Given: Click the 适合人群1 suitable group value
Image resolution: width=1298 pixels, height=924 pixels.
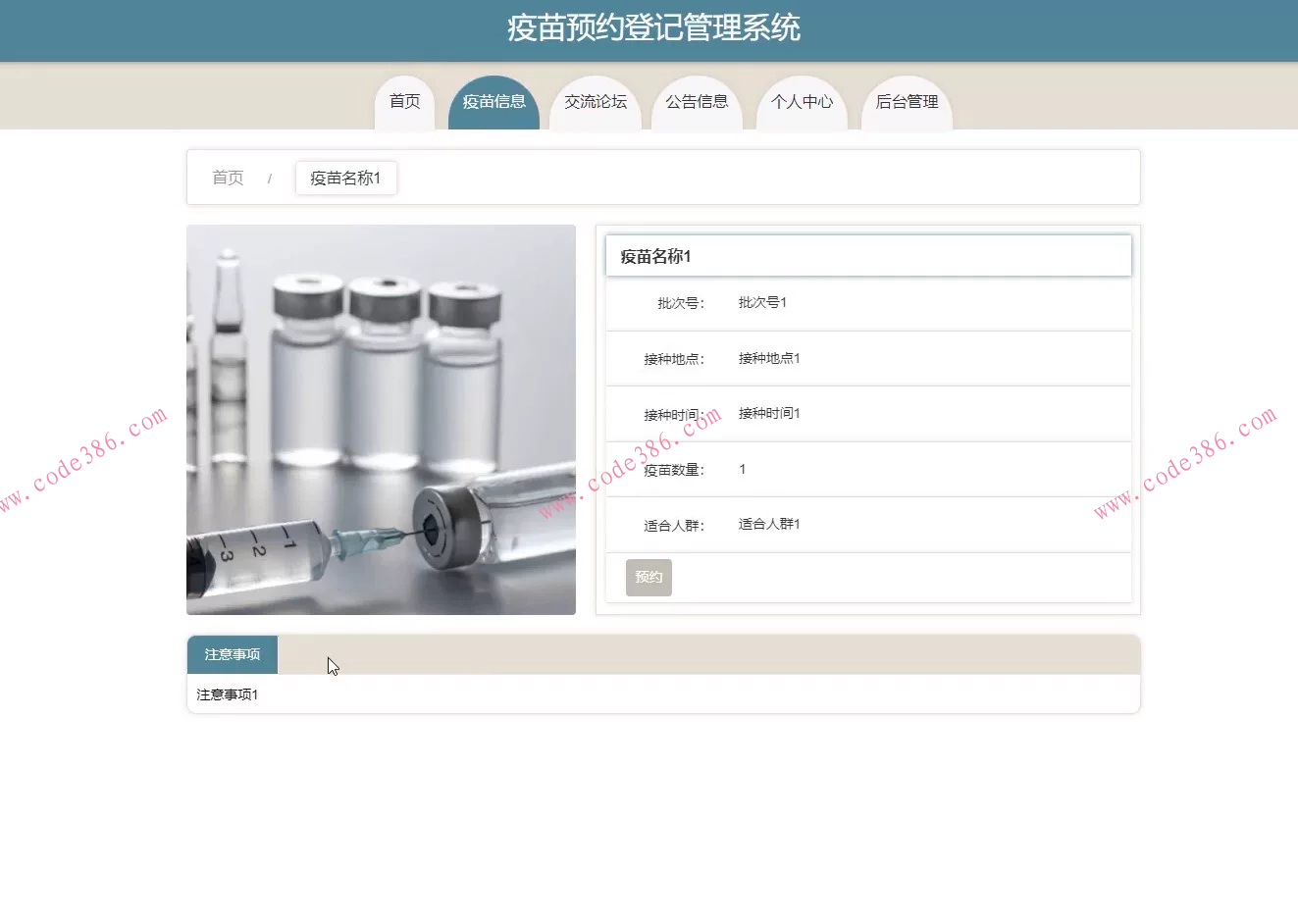Looking at the screenshot, I should (x=769, y=524).
